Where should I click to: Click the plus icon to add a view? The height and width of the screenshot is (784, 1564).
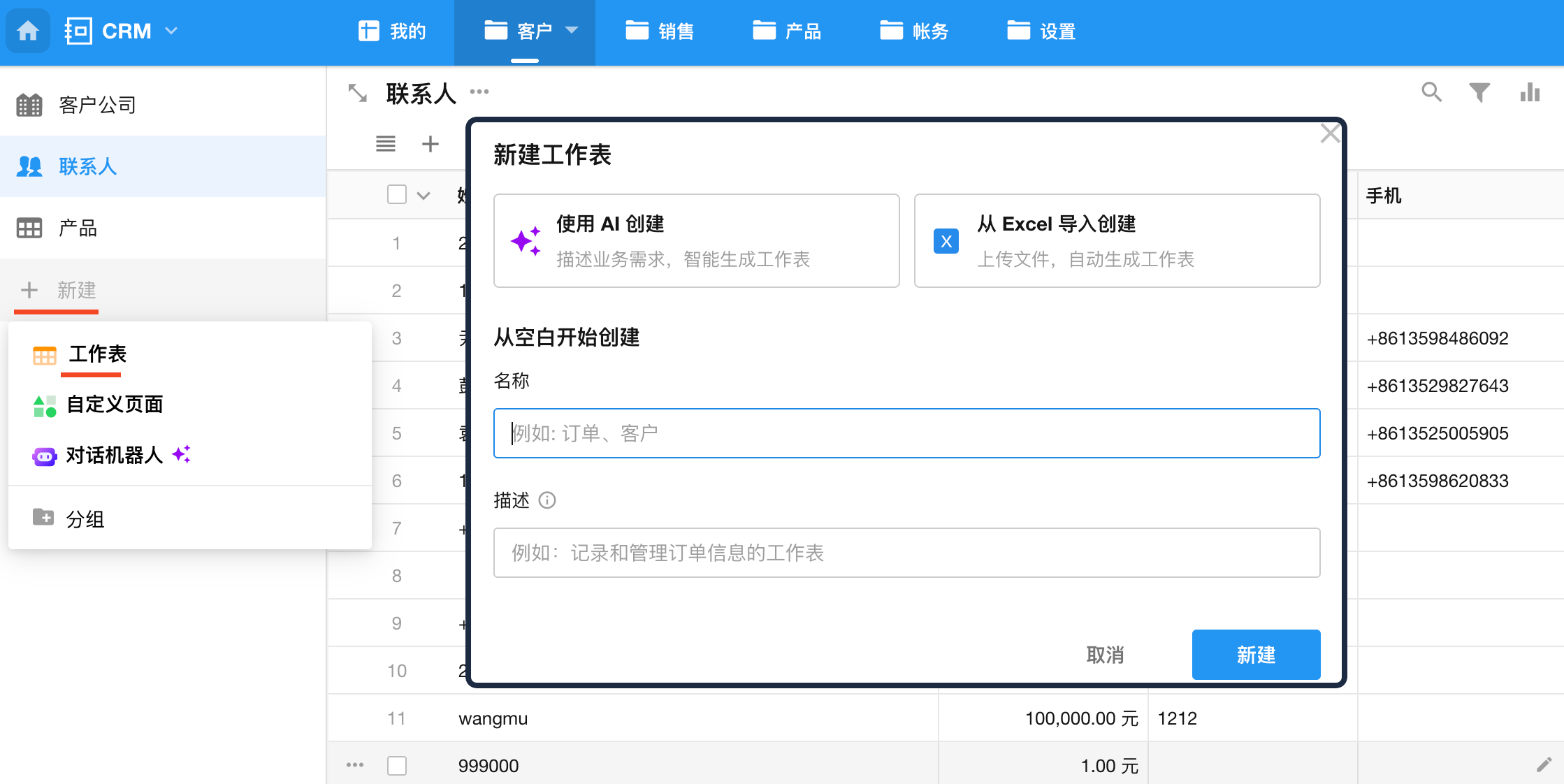[x=430, y=144]
